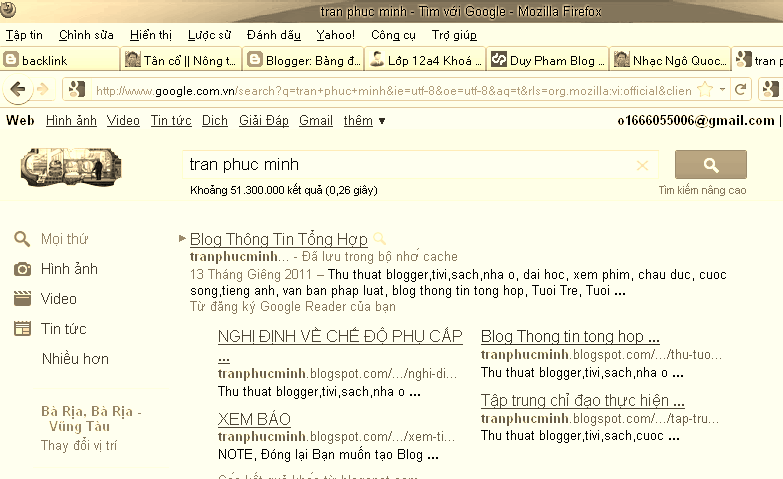Open the 'Công cụ' menu
Image resolution: width=783 pixels, height=479 pixels.
(x=393, y=34)
